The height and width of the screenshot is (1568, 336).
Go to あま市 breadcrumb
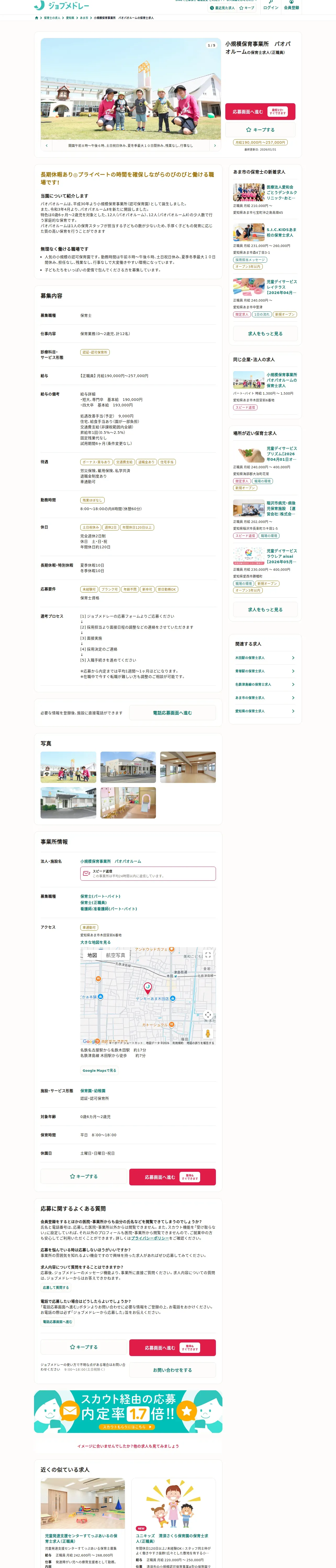coord(84,18)
